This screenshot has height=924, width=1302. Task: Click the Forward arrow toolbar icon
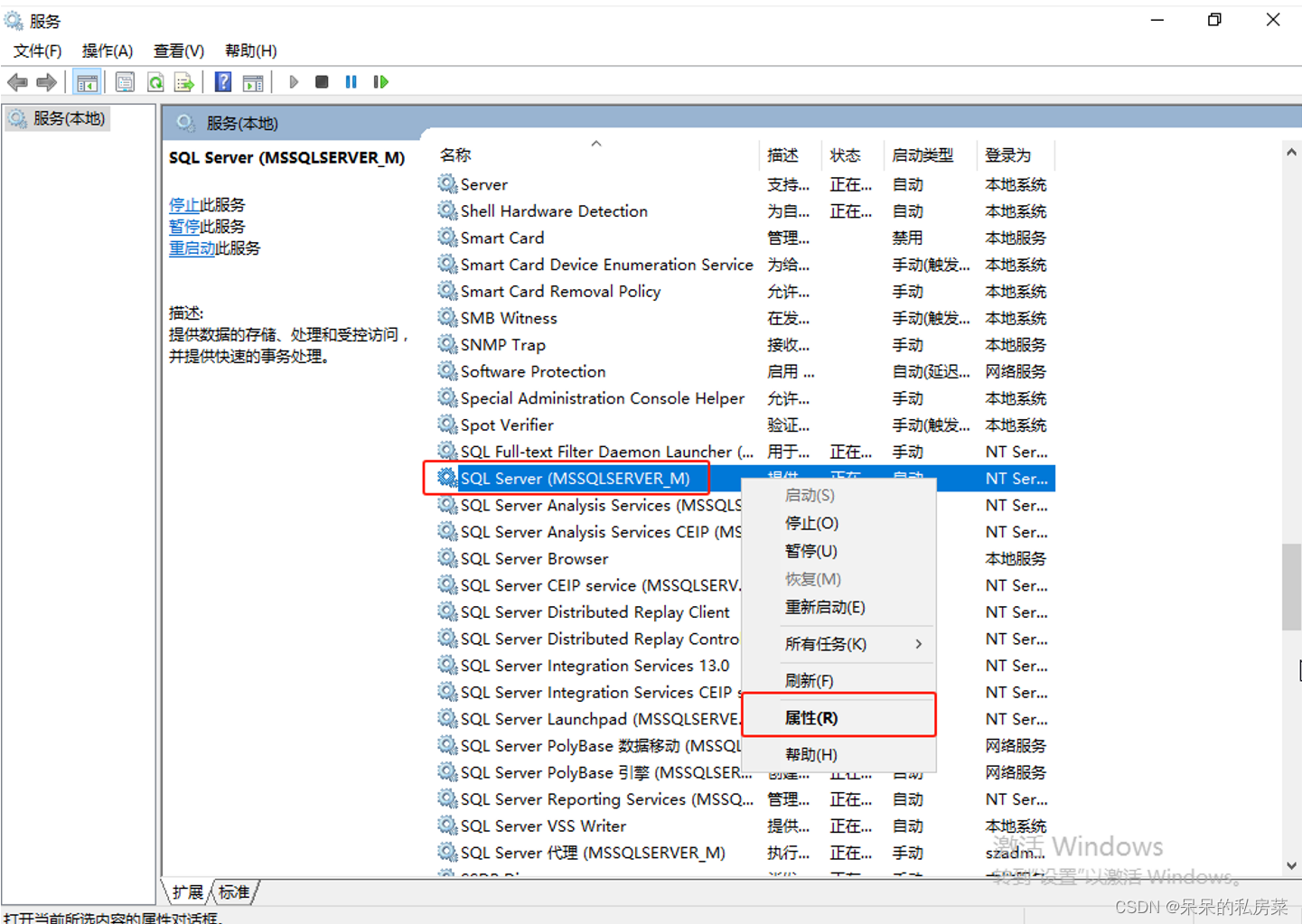(47, 82)
